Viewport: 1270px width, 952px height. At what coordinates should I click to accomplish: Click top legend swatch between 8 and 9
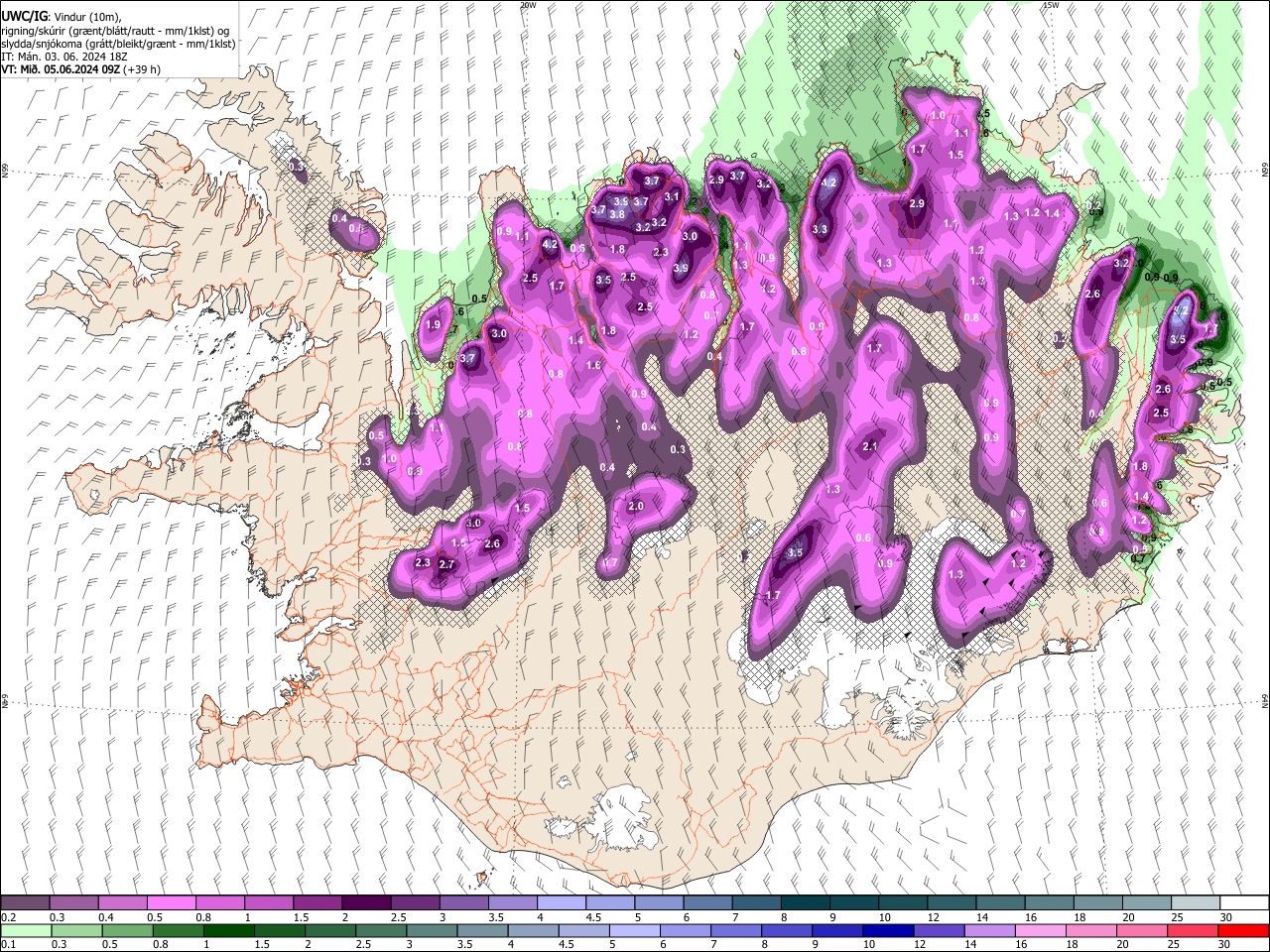pos(806,902)
